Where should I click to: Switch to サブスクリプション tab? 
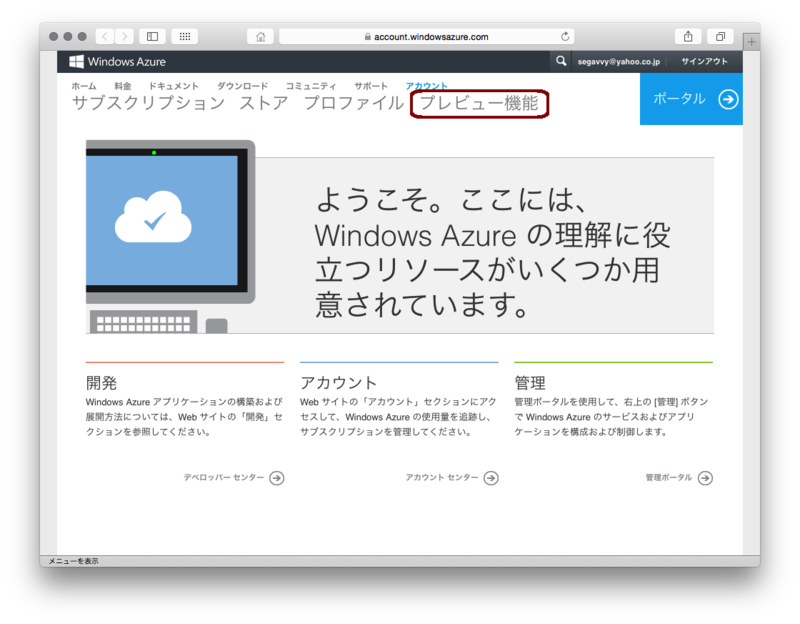[148, 103]
